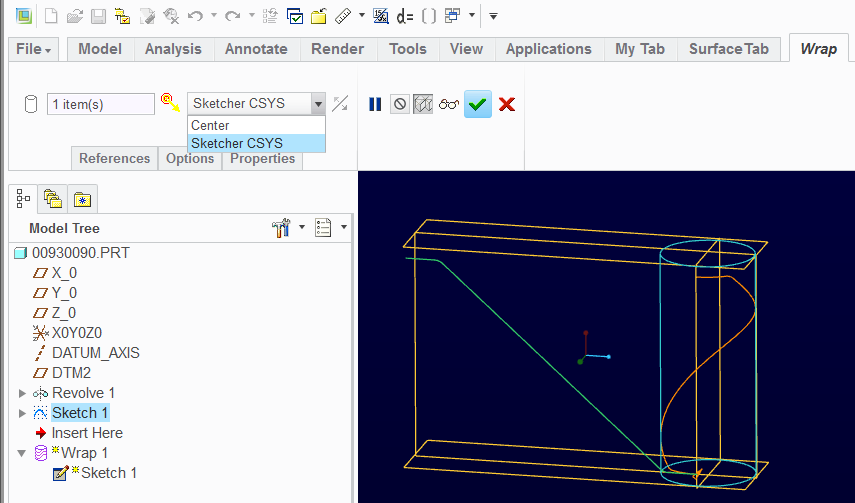Click the Open file icon
The width and height of the screenshot is (855, 503).
[x=75, y=16]
